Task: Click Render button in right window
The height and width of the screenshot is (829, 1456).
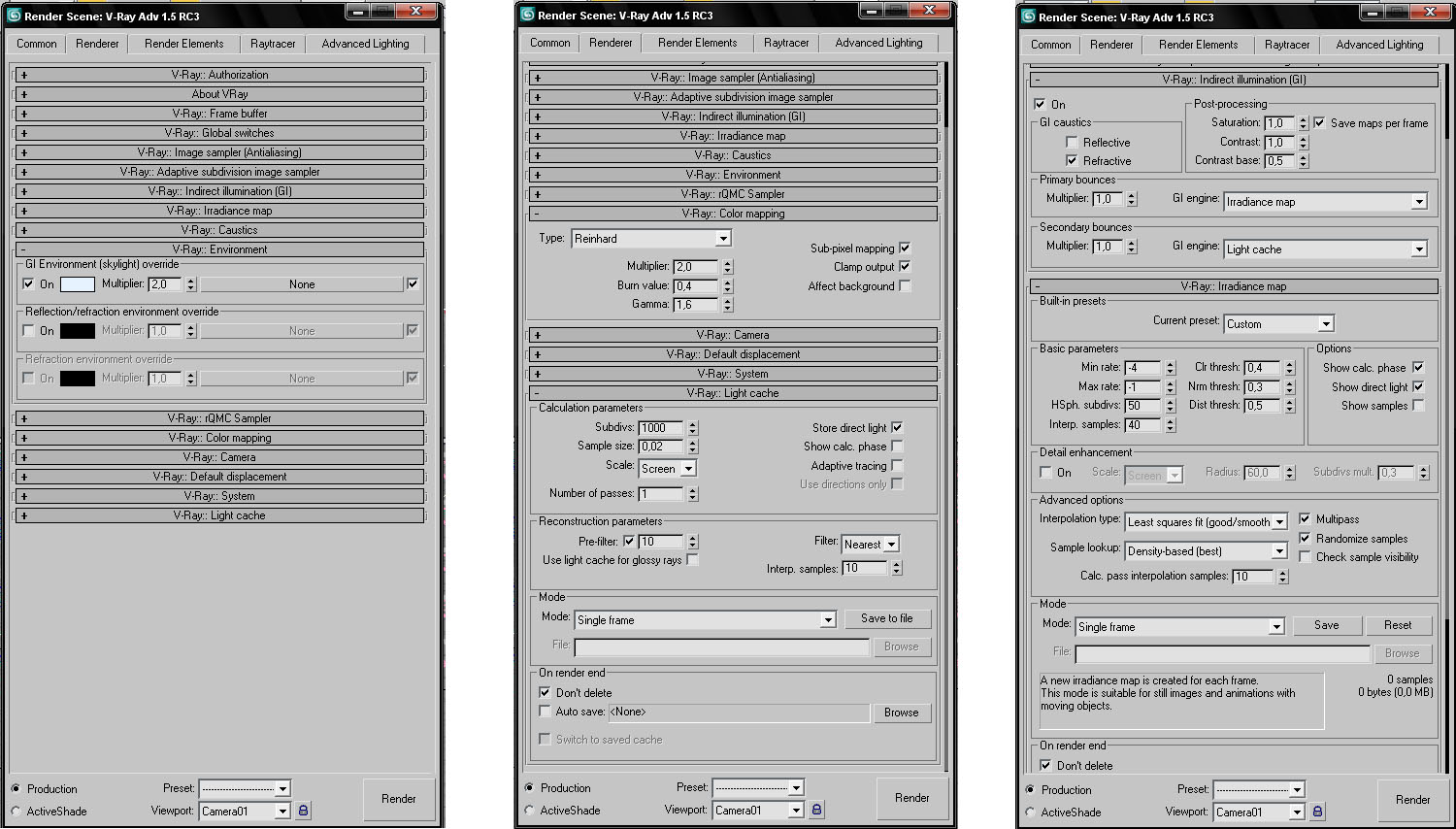Action: pyautogui.click(x=1412, y=800)
